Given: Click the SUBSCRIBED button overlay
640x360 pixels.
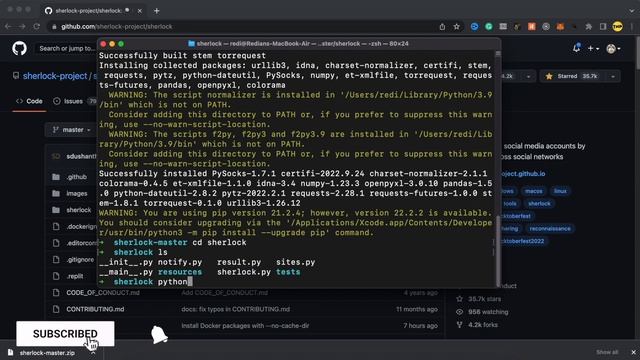Looking at the screenshot, I should click(65, 334).
